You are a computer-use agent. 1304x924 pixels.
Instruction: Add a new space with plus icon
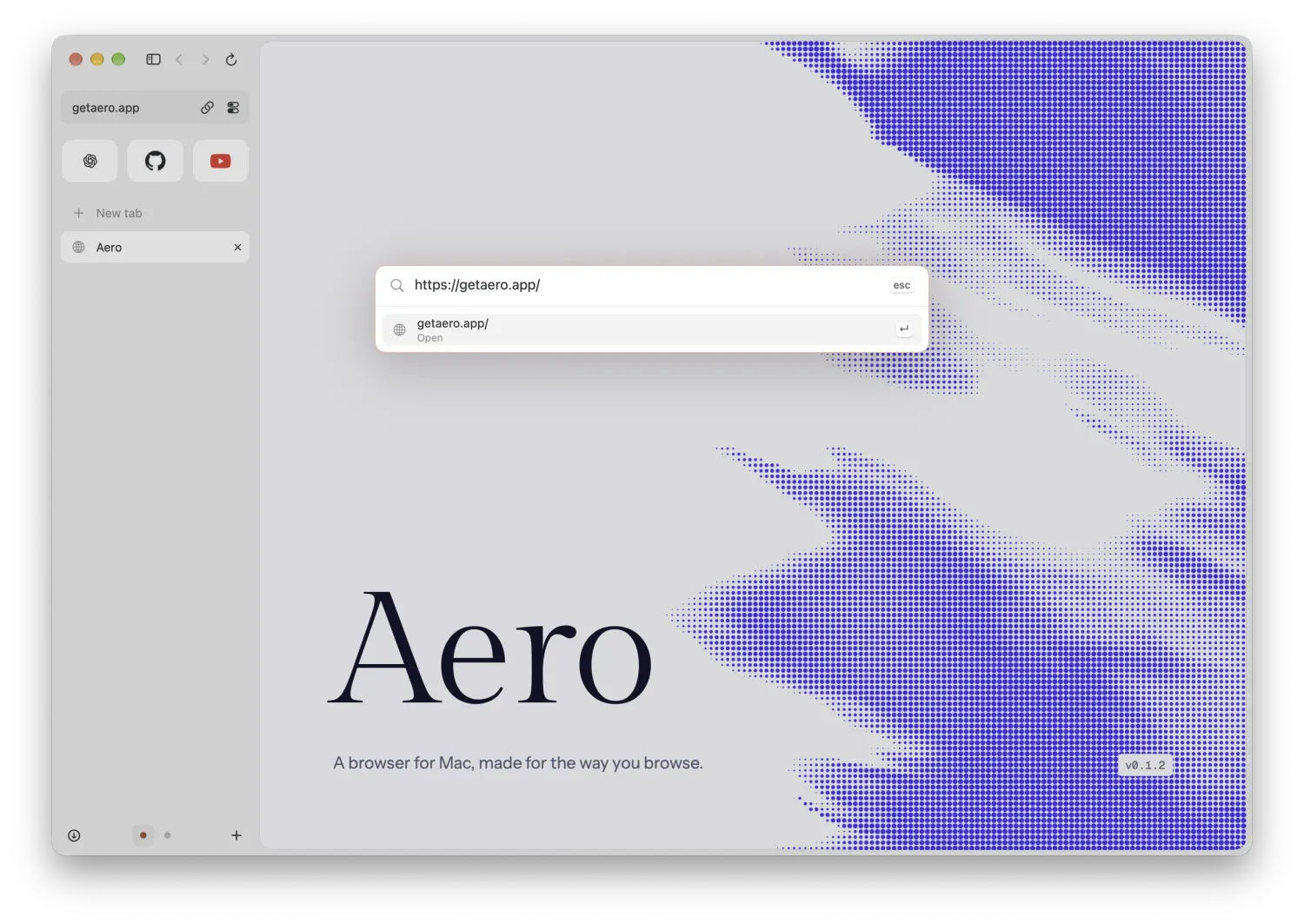point(236,835)
